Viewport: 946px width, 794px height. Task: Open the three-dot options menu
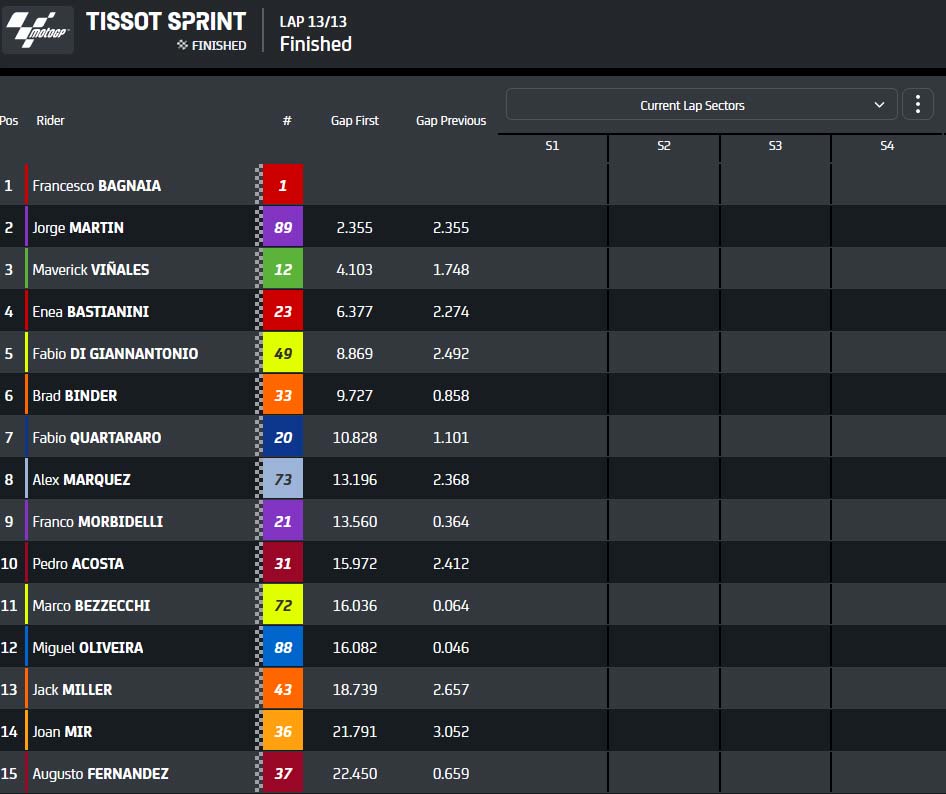(x=918, y=104)
